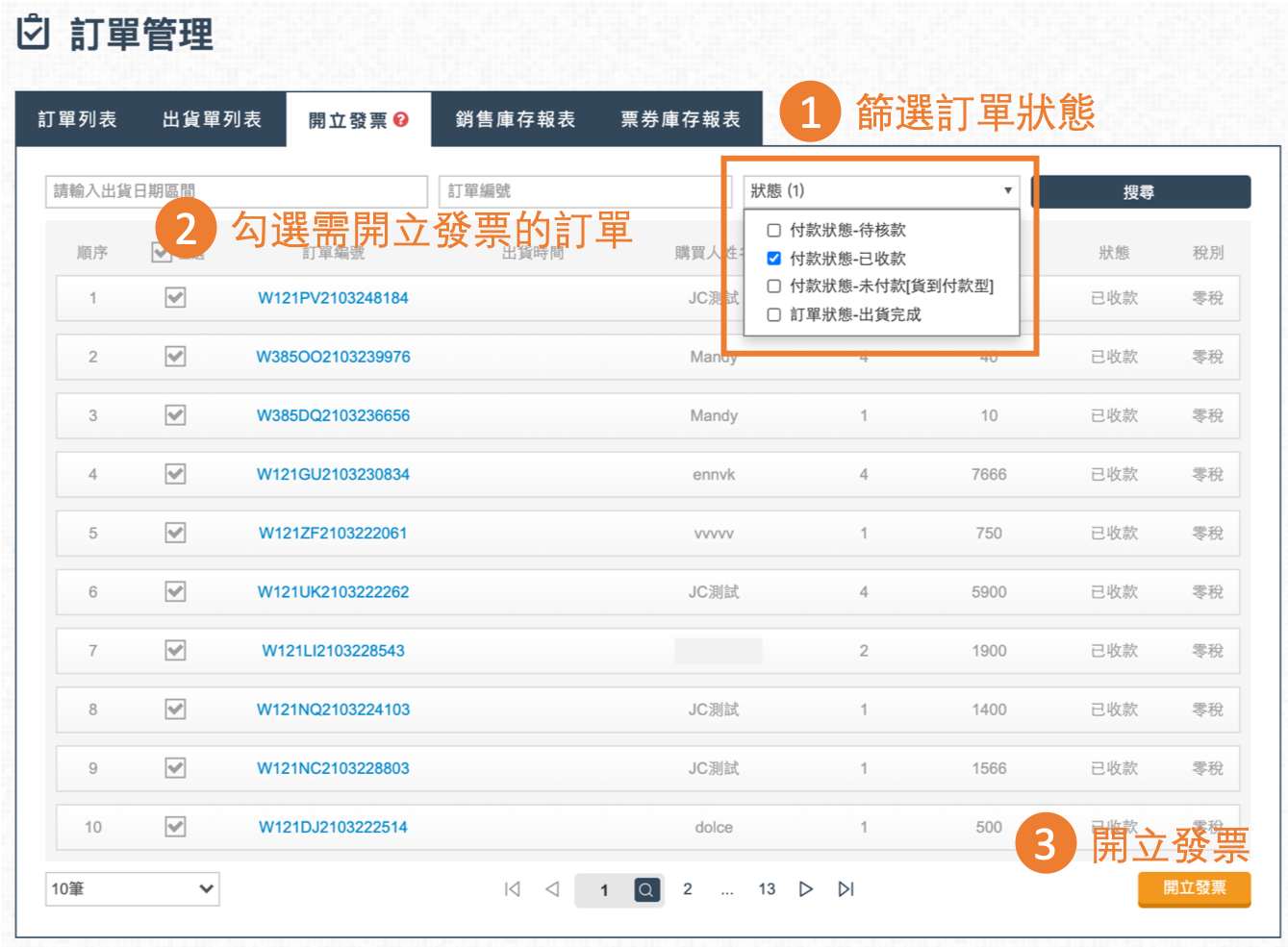Uncheck order W121ZF2103222061 checkbox
This screenshot has width=1288, height=947.
point(175,533)
